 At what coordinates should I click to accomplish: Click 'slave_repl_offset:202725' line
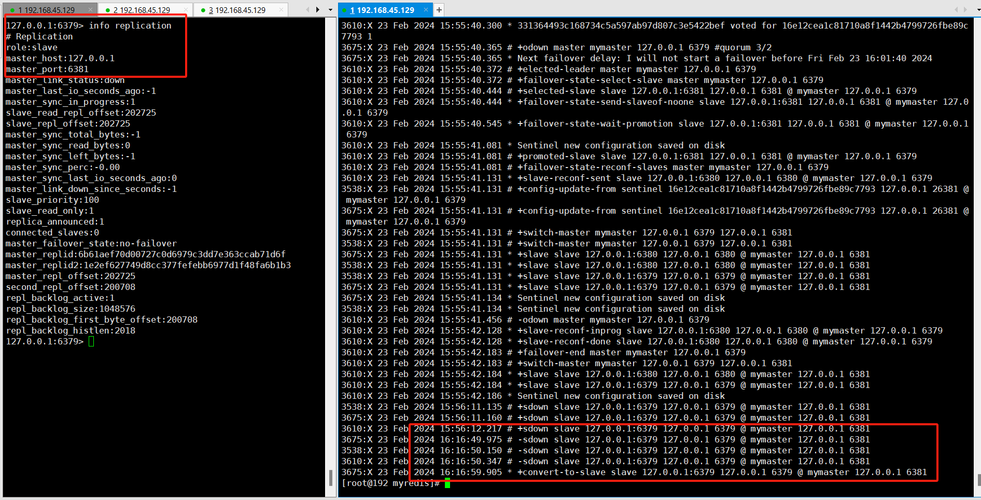[x=68, y=124]
